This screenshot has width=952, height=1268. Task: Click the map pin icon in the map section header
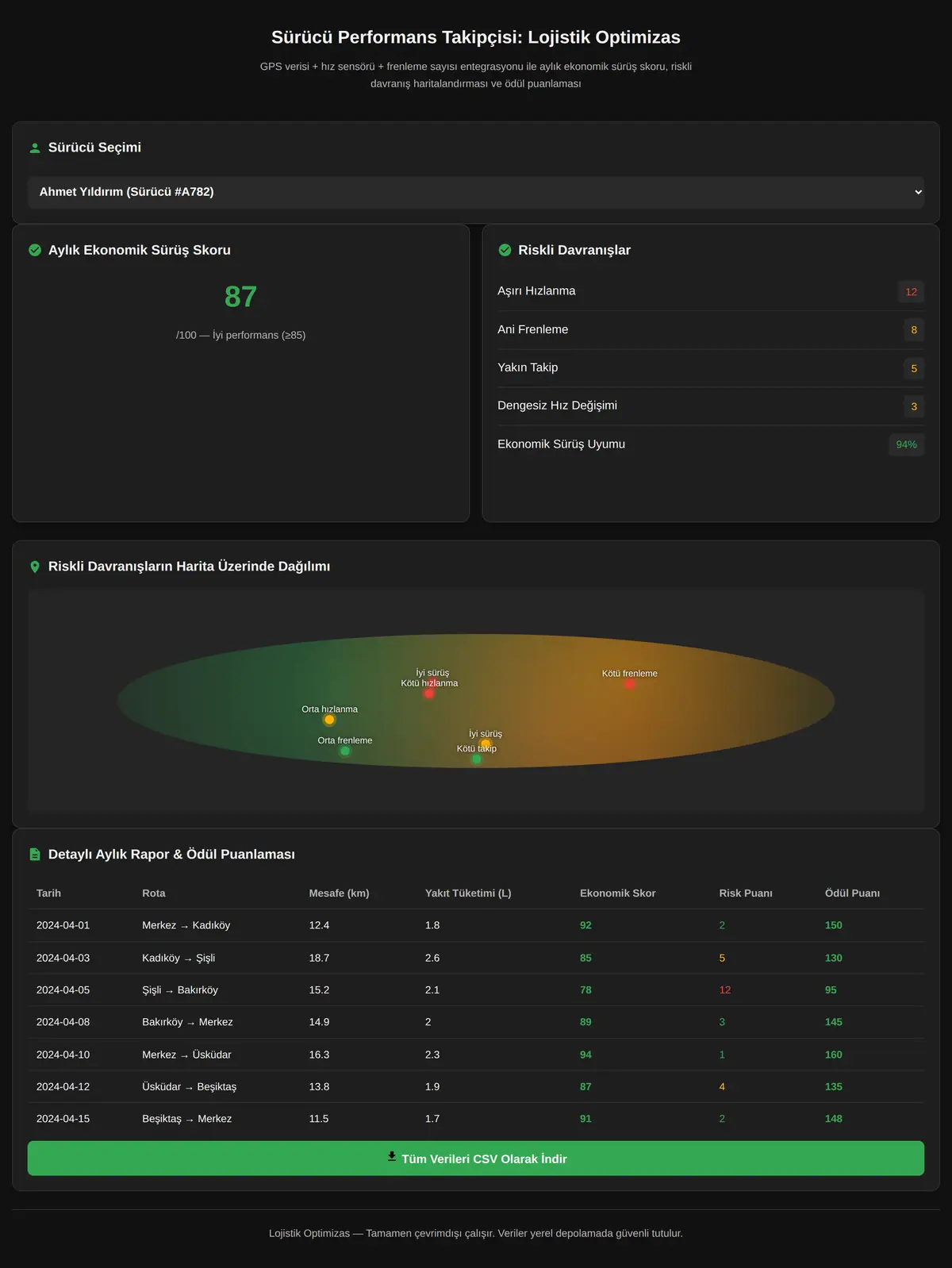point(35,567)
